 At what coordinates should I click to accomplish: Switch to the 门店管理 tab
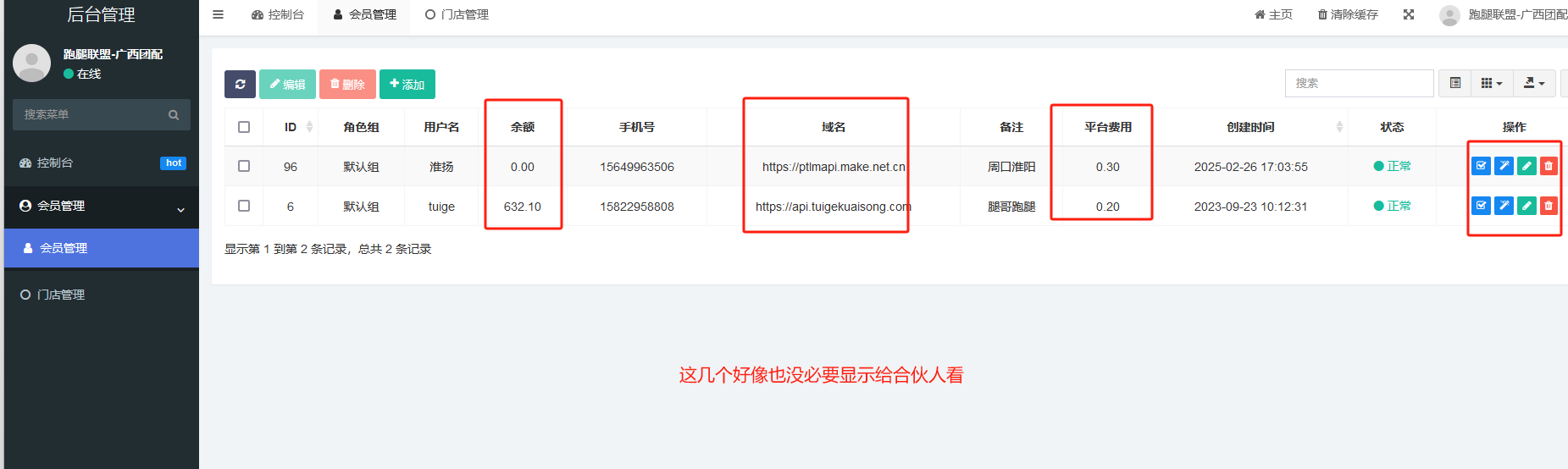[x=457, y=14]
